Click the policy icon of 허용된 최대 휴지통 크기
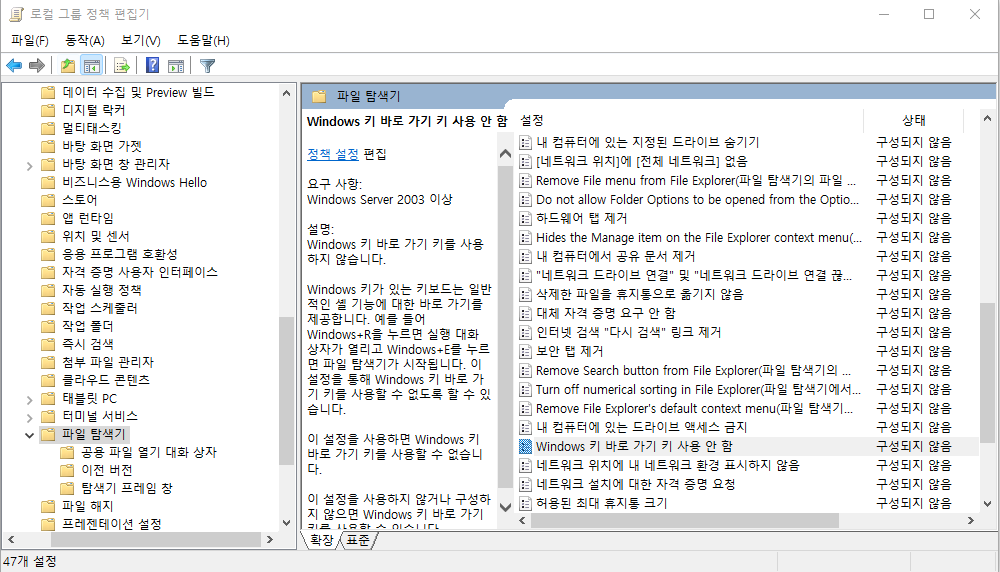The image size is (1000, 572). 525,503
